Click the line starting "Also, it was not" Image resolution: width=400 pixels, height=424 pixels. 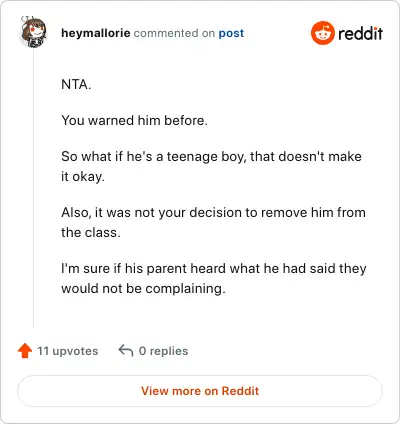click(213, 212)
